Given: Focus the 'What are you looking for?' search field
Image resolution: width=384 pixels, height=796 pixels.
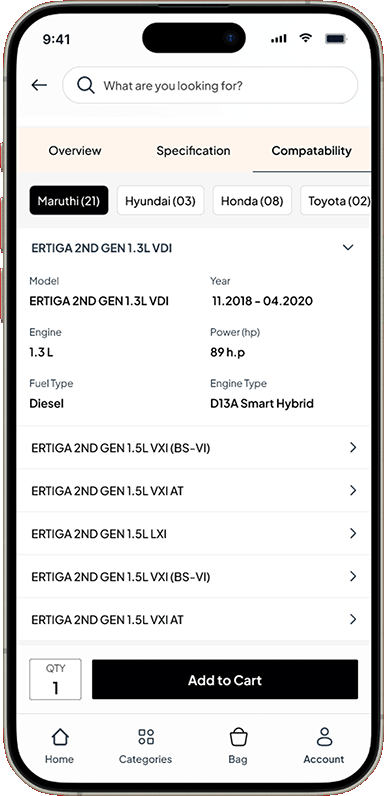Looking at the screenshot, I should tap(210, 85).
